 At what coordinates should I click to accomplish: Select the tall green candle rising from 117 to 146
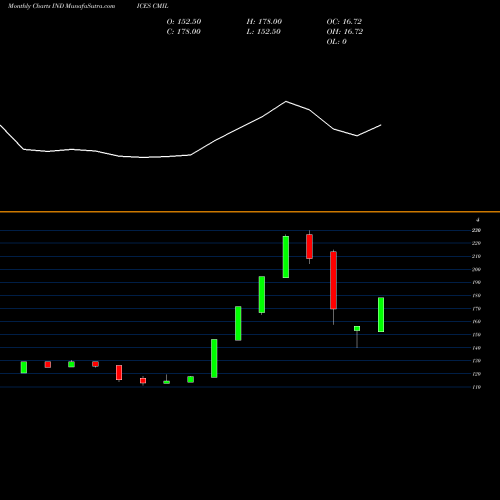coord(214,358)
